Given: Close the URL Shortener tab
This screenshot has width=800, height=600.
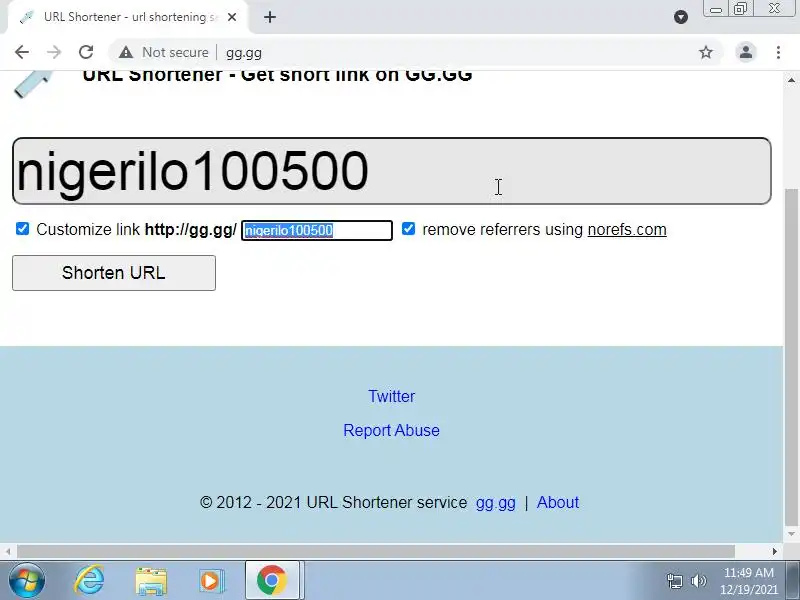Looking at the screenshot, I should pyautogui.click(x=232, y=17).
